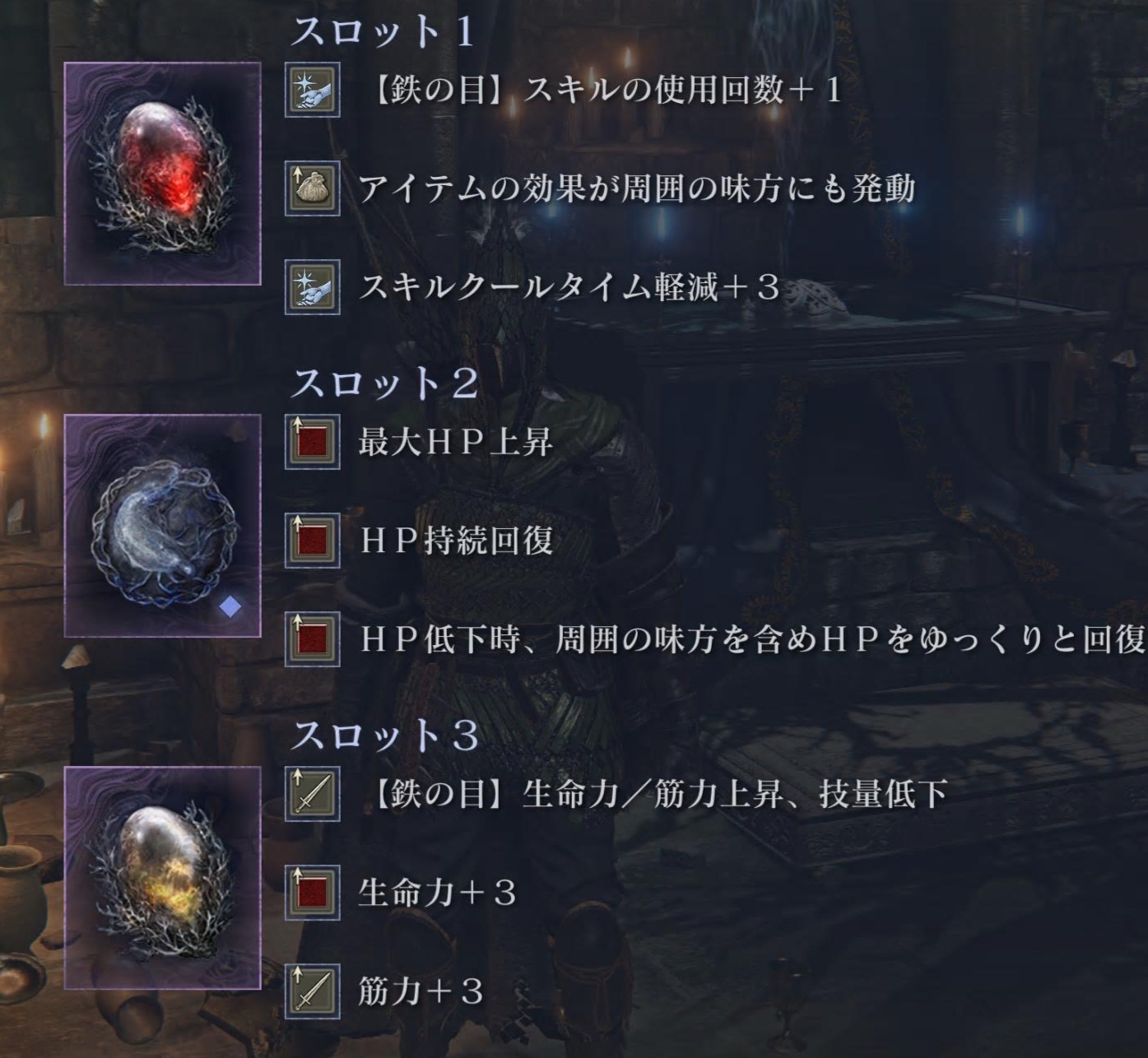1148x1058 pixels.
Task: Select the blue chained relic in Slot 2
Action: point(163,526)
